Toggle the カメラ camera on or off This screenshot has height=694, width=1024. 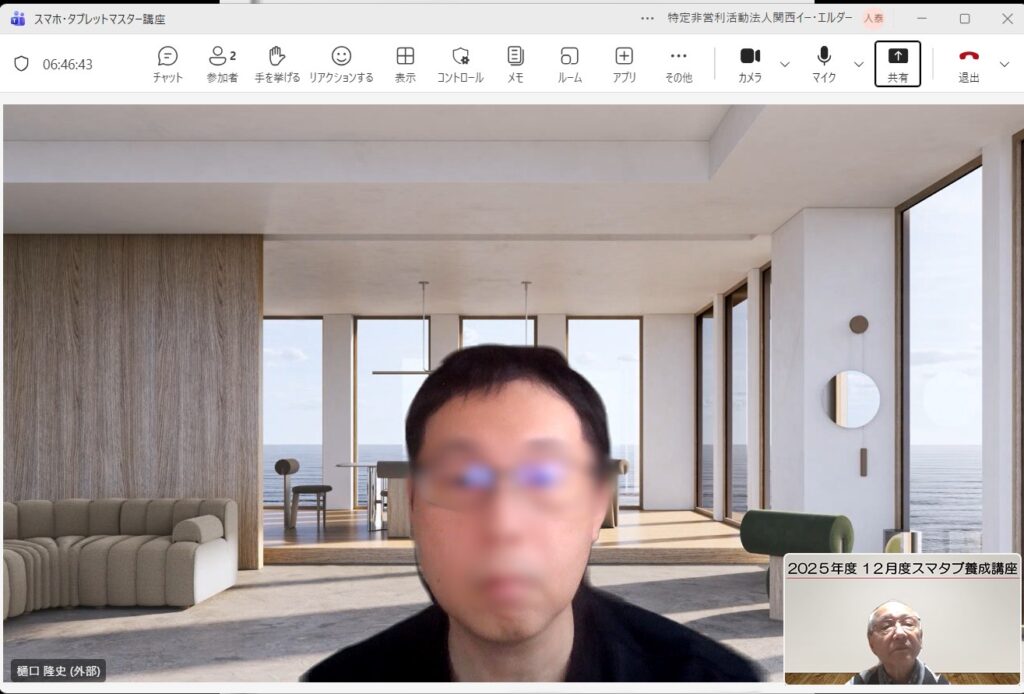(x=750, y=64)
